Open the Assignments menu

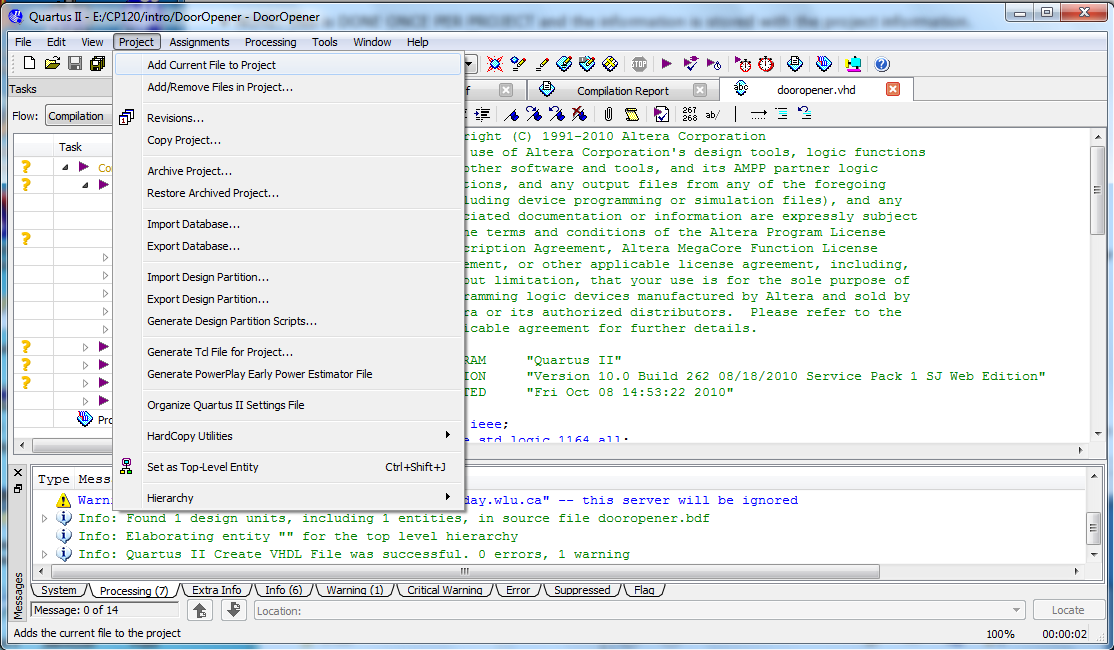[199, 42]
